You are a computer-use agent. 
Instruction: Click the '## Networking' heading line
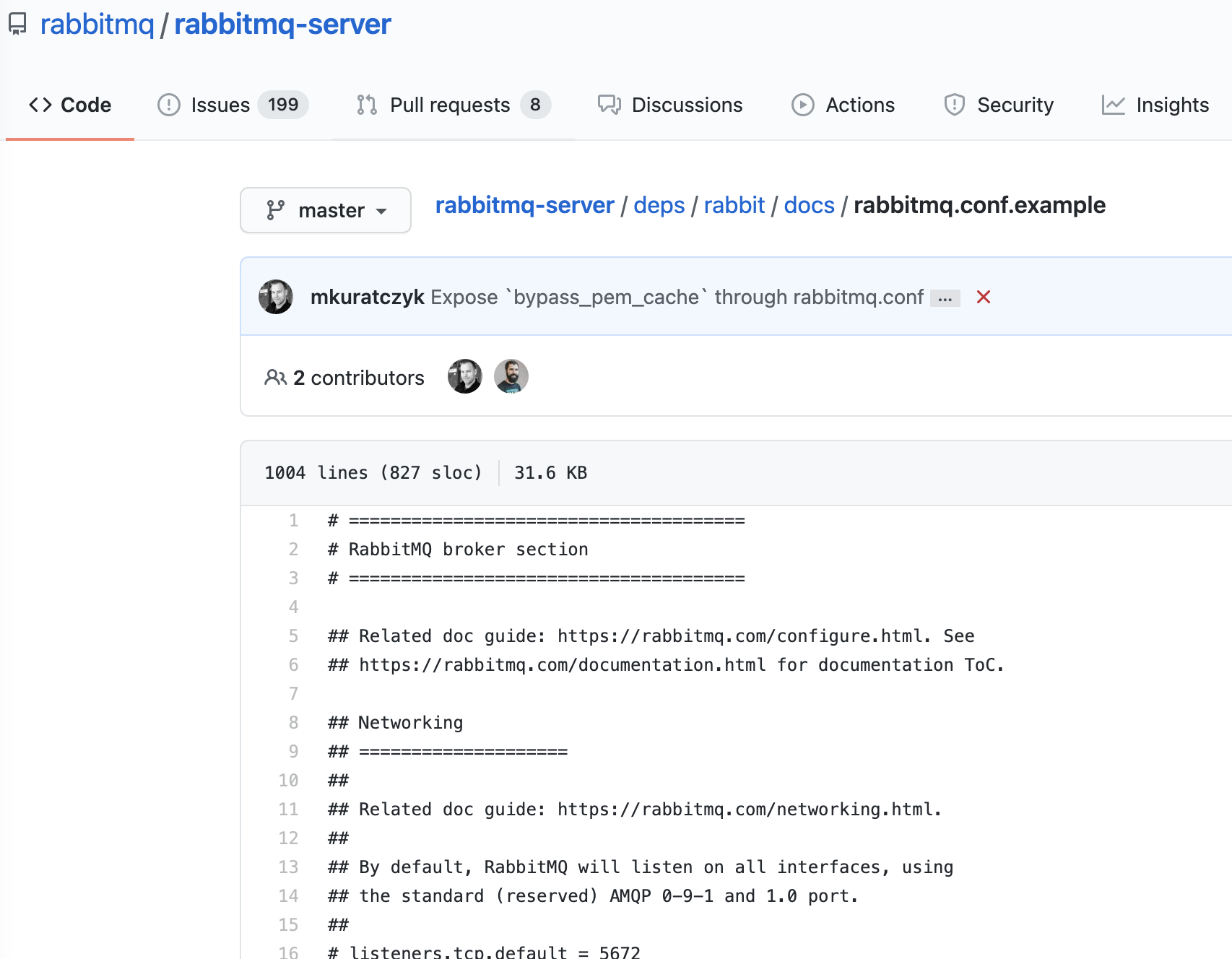[396, 722]
